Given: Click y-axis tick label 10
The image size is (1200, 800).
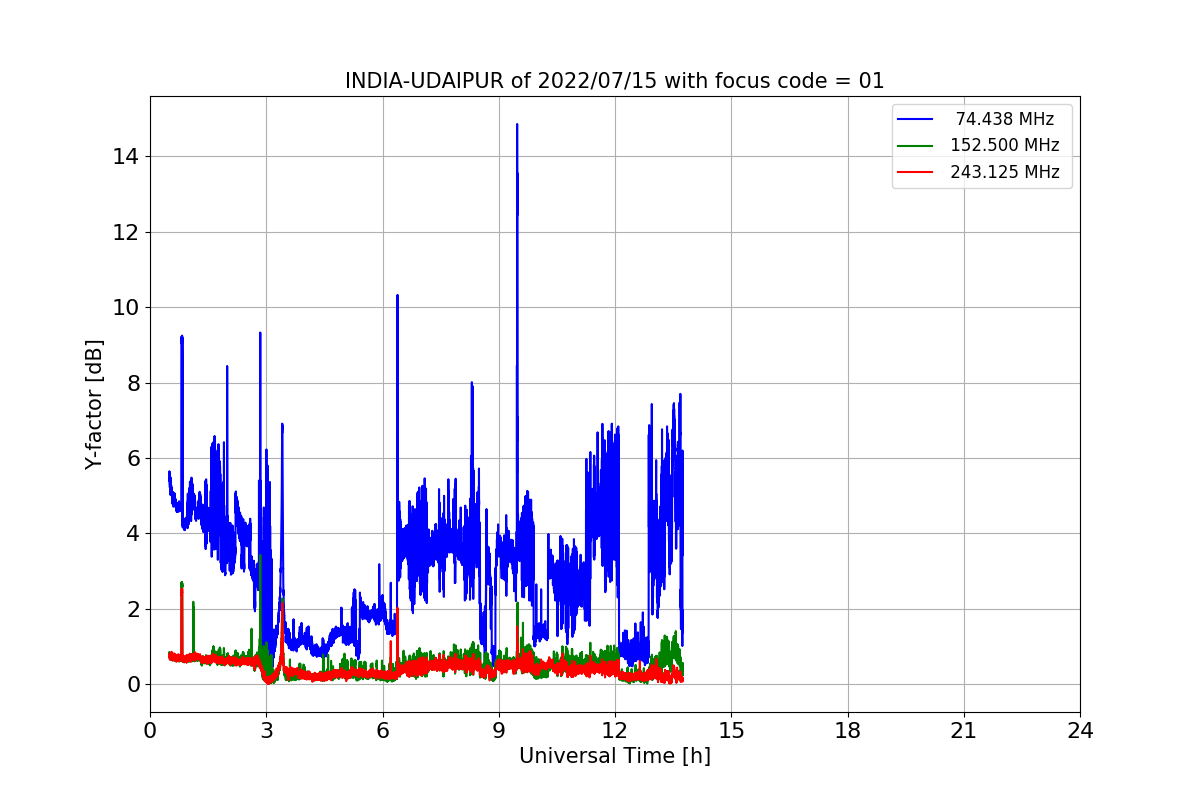Looking at the screenshot, I should [126, 308].
